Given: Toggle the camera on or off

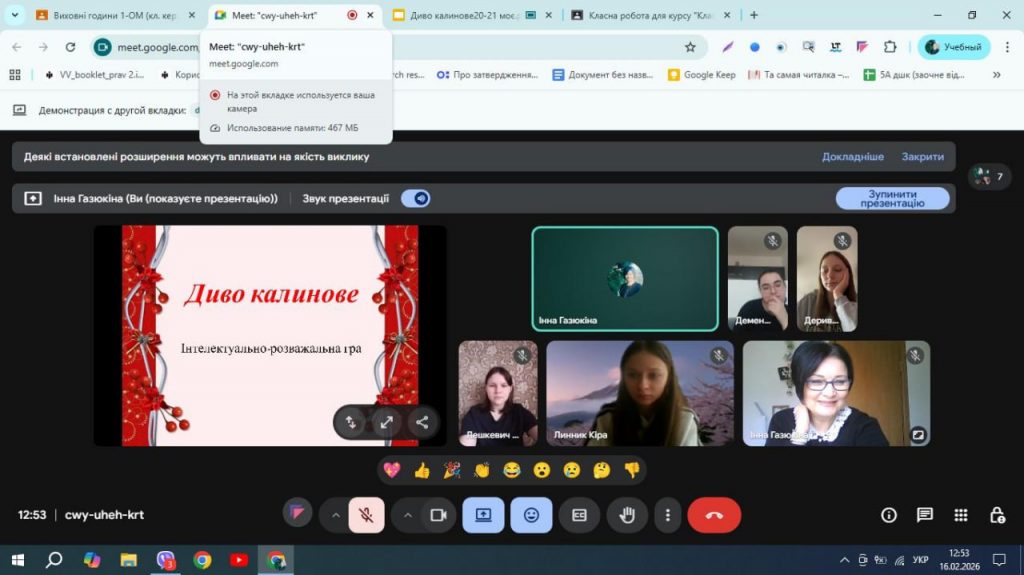Looking at the screenshot, I should point(437,515).
